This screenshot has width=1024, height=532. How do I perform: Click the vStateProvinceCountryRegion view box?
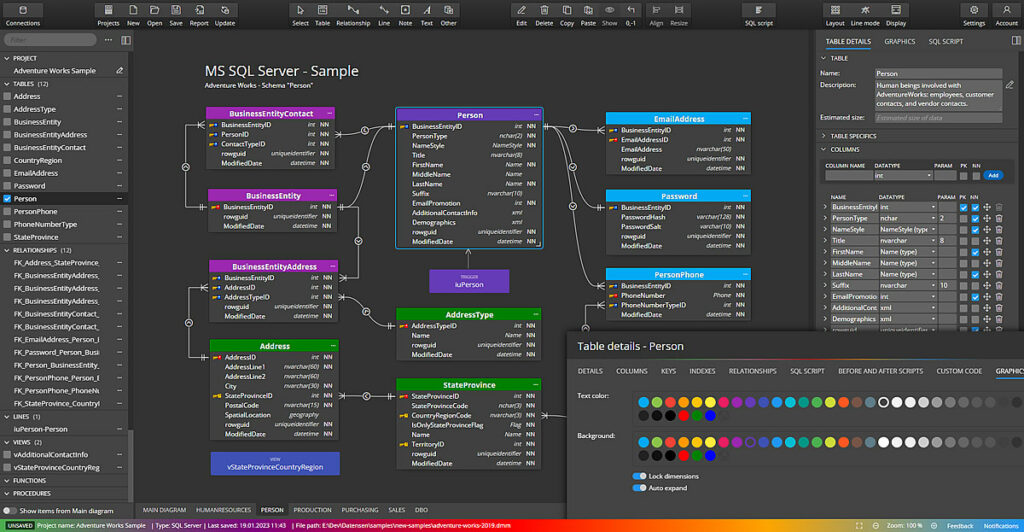coord(275,463)
